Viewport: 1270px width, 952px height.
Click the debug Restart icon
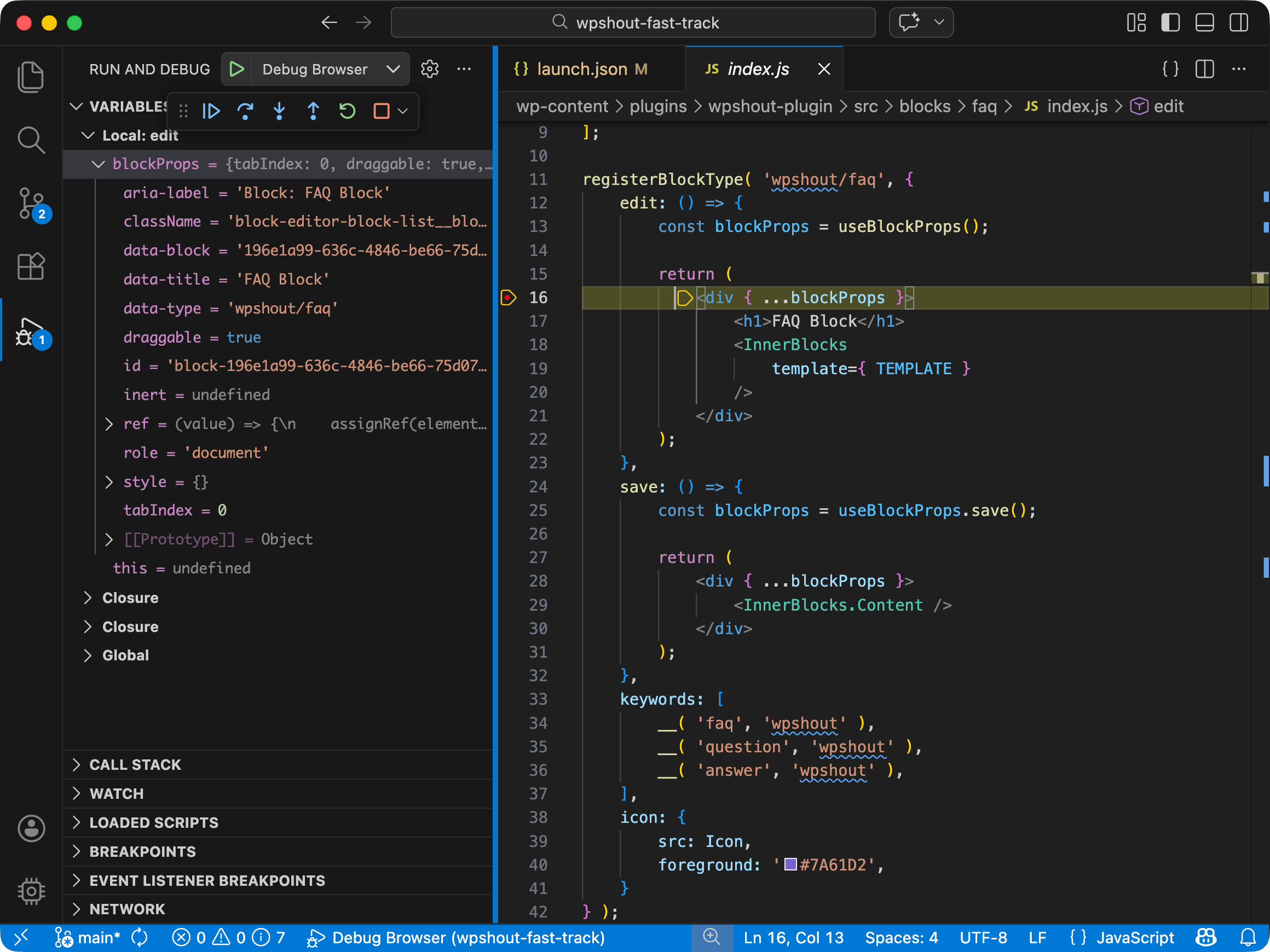coord(348,111)
